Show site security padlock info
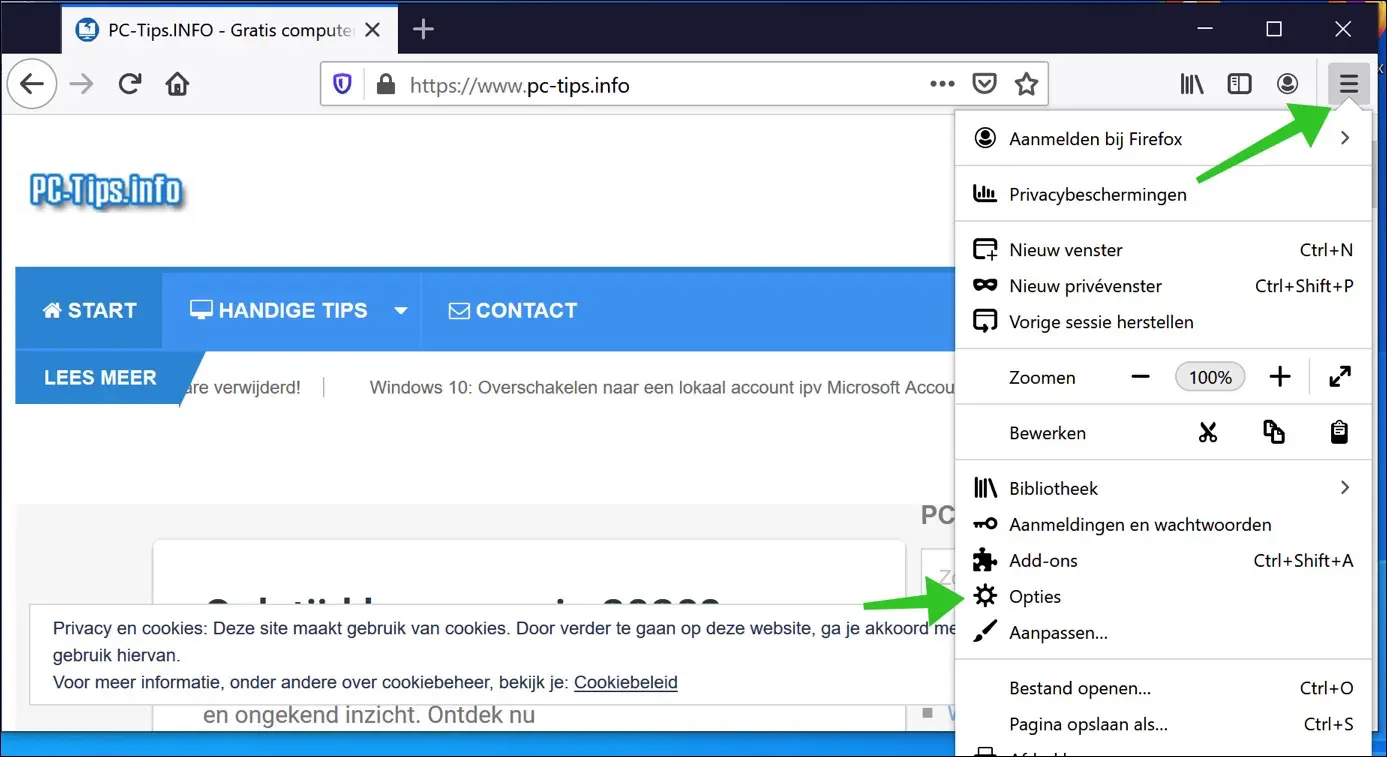 tap(386, 85)
